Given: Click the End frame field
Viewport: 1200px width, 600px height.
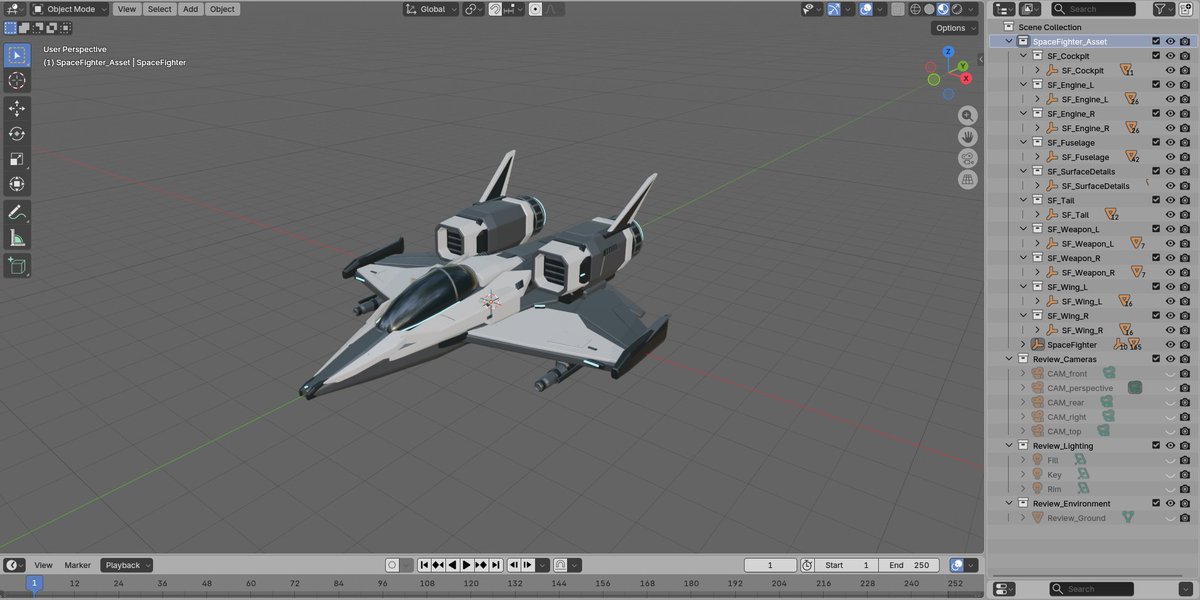Looking at the screenshot, I should pos(911,565).
